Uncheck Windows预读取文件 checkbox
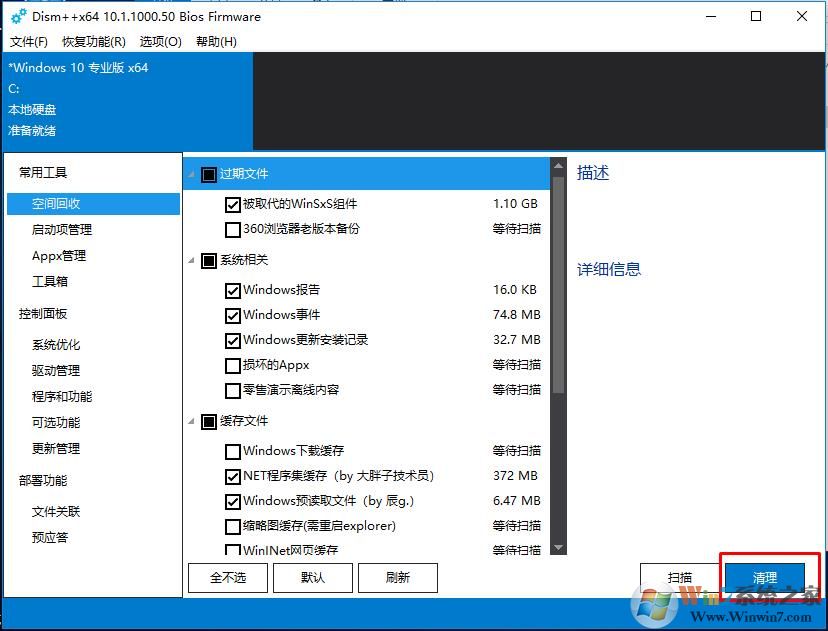The height and width of the screenshot is (631, 828). (232, 502)
